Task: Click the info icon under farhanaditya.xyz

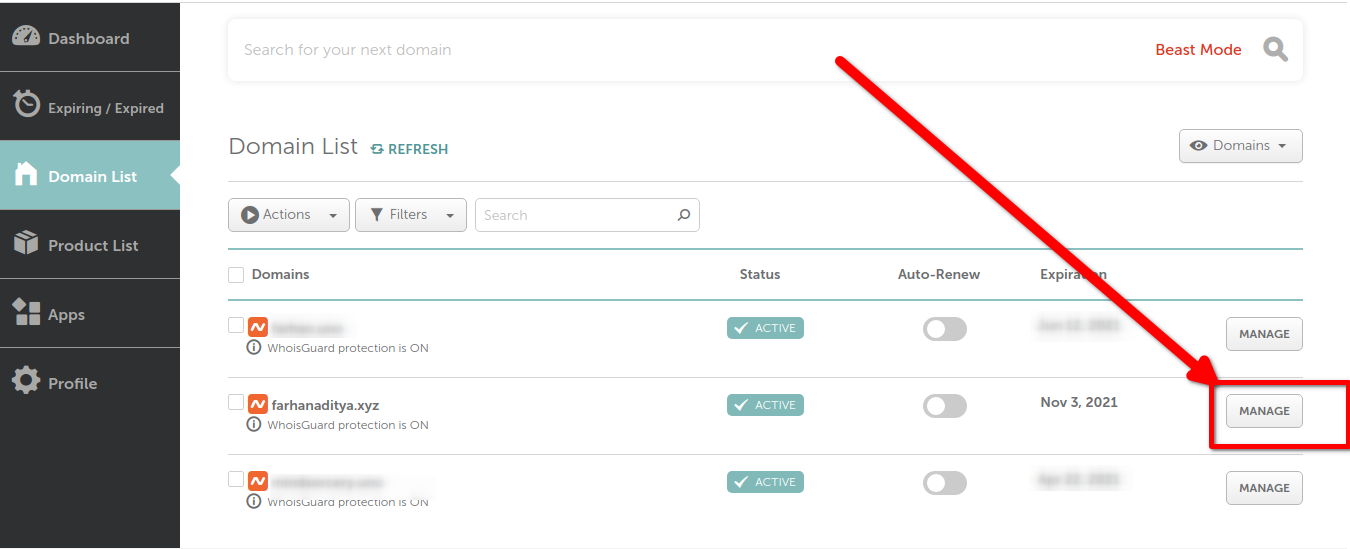Action: (254, 425)
